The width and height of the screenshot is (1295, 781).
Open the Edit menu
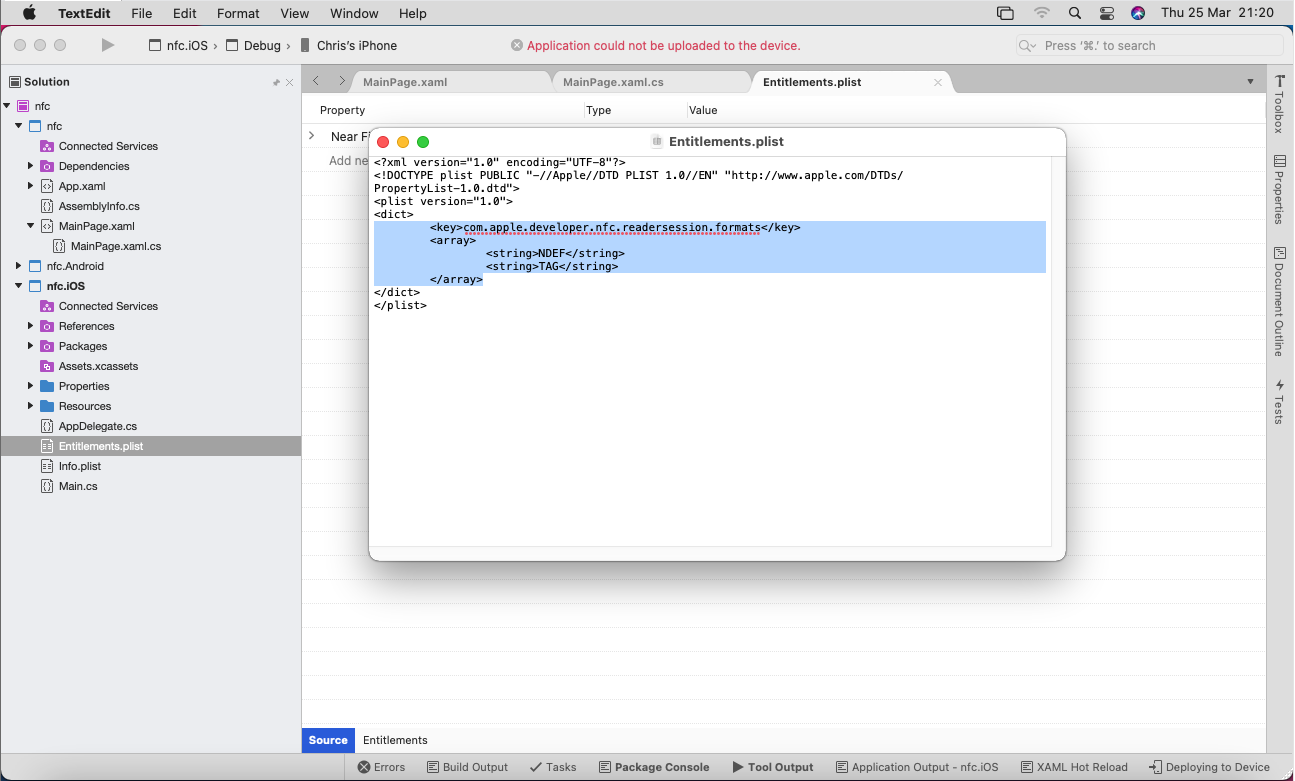185,13
